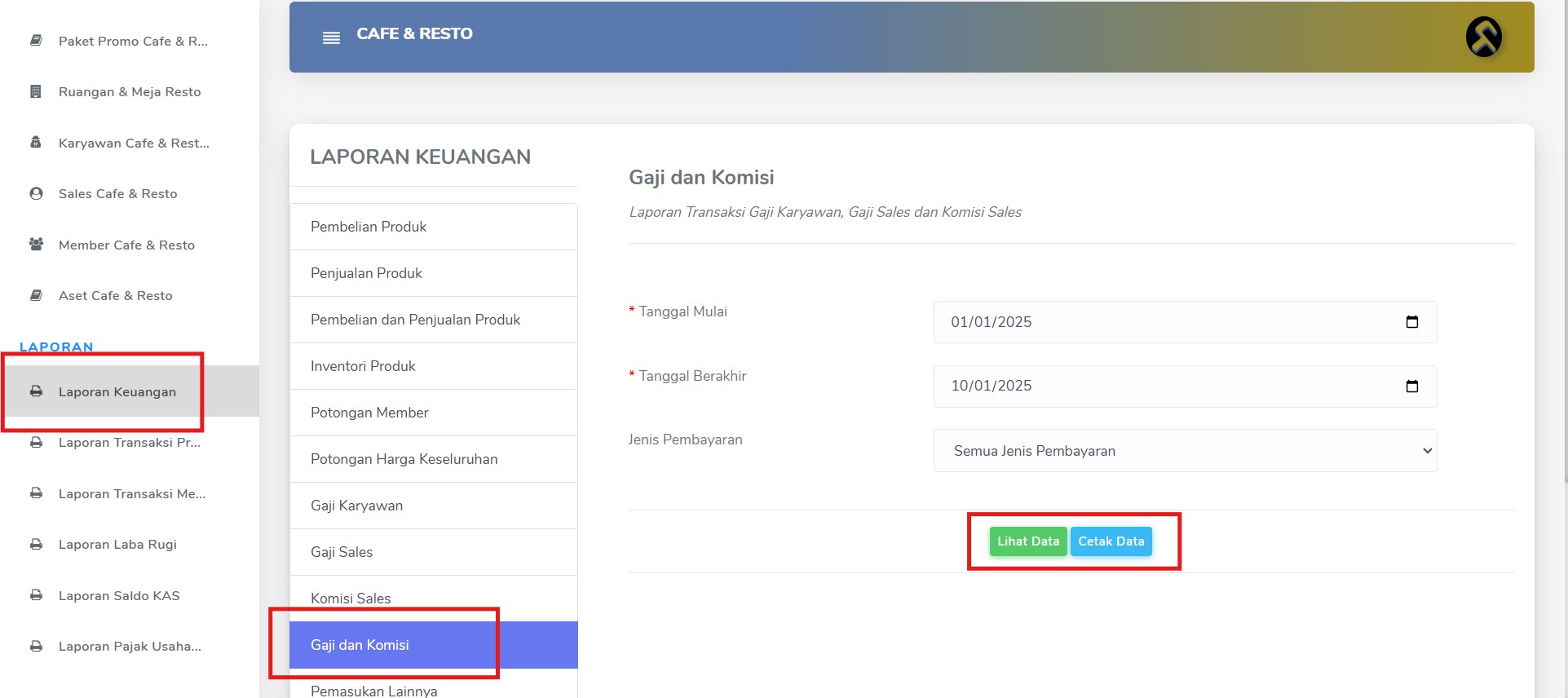Select Gaji Karyawan report
1568x698 pixels.
(x=434, y=506)
